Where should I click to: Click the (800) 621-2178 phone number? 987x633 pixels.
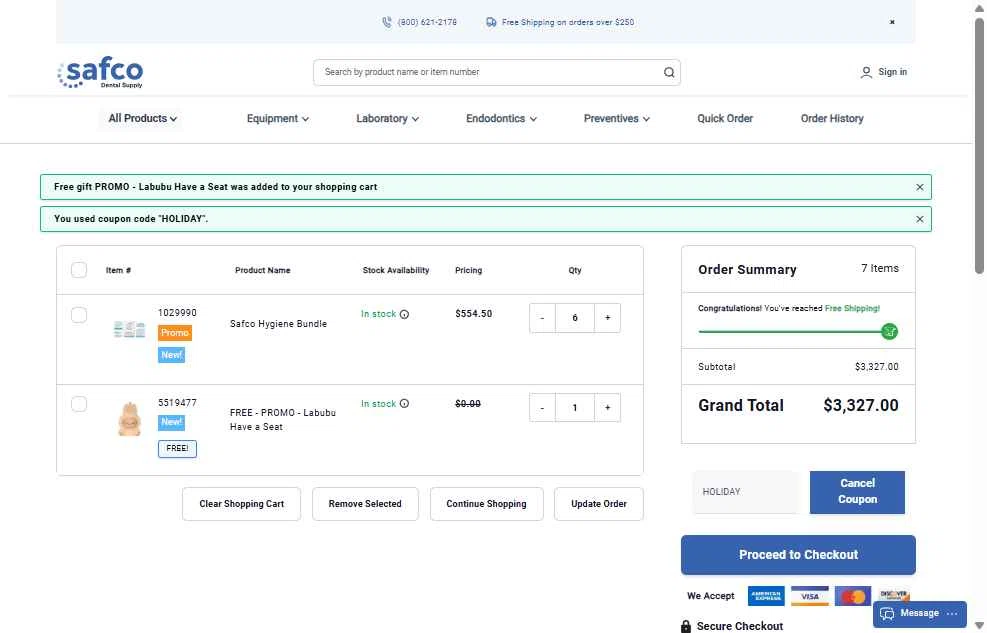coord(427,22)
